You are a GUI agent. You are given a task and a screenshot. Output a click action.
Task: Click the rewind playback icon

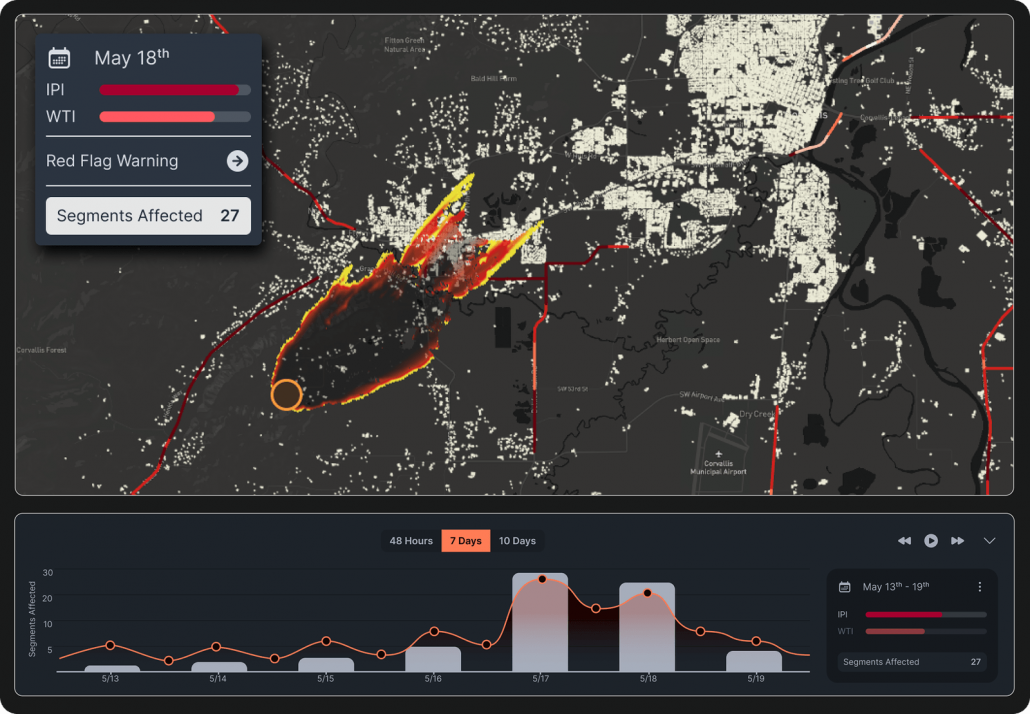[905, 541]
